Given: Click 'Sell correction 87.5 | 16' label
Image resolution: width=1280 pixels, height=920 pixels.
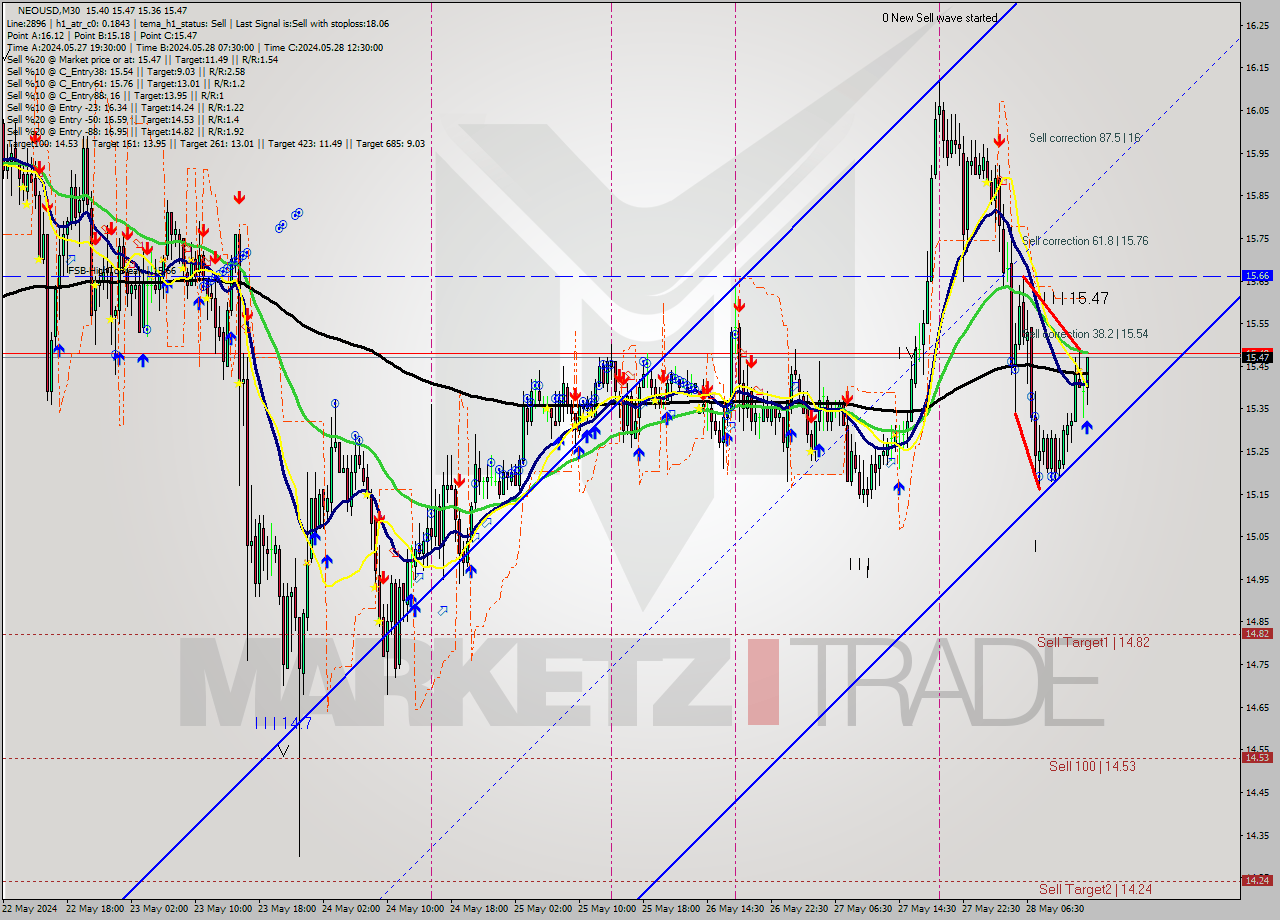Looking at the screenshot, I should 1084,138.
